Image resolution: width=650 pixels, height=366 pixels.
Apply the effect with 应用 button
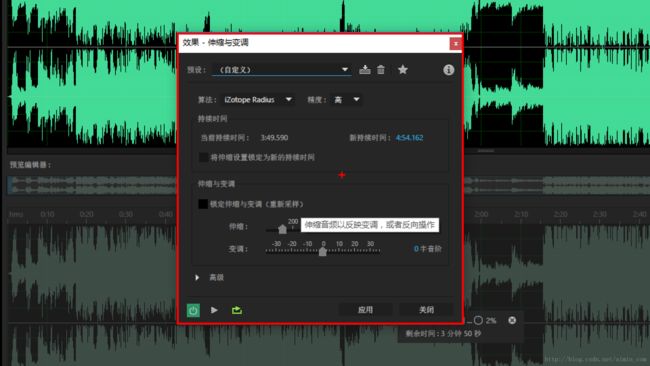click(365, 310)
